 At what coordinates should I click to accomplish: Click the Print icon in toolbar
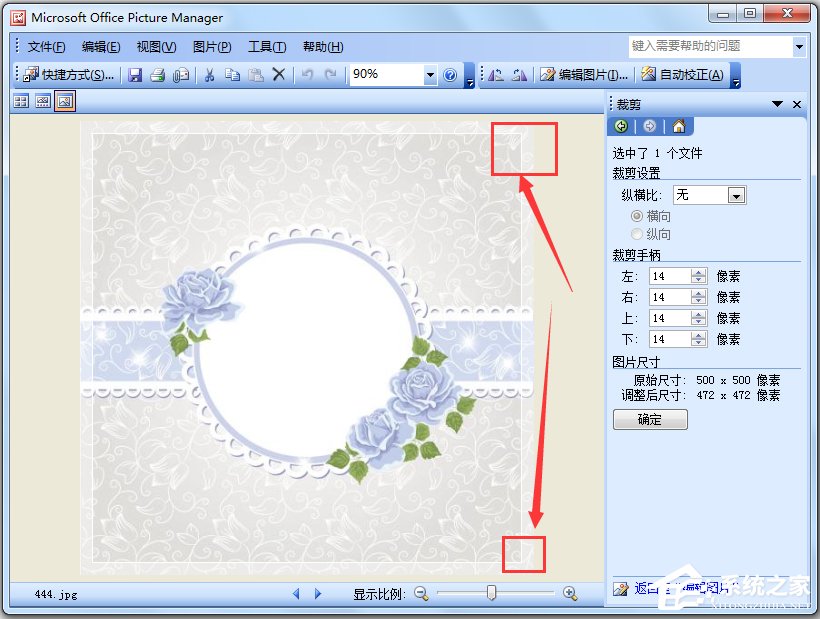point(157,75)
